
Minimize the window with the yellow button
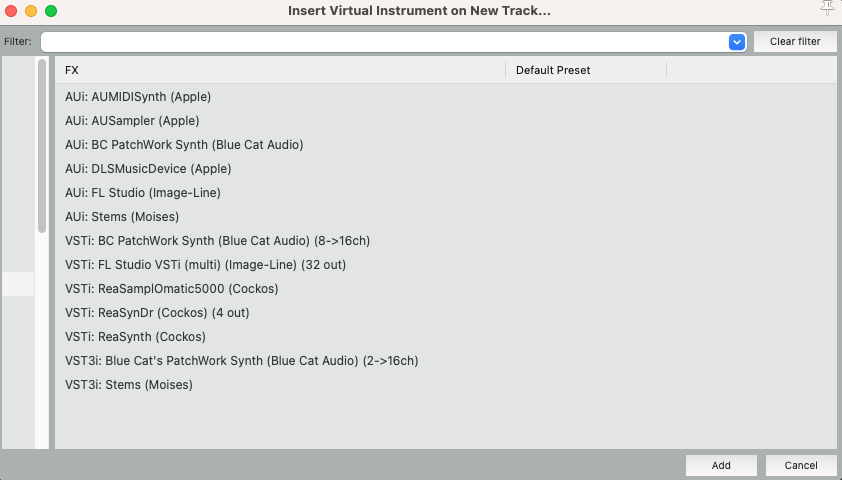coord(31,11)
